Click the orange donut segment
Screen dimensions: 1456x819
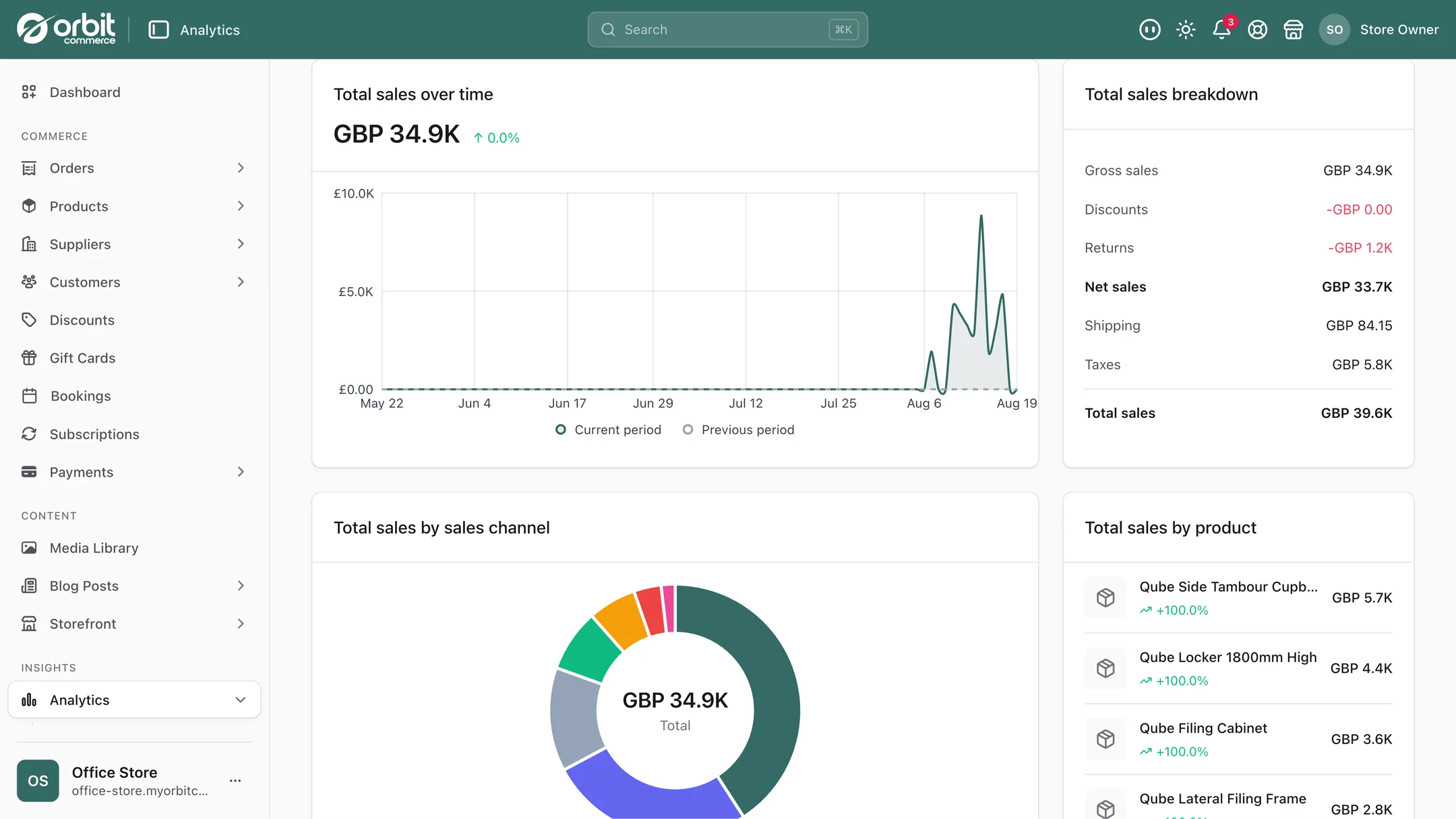[x=621, y=620]
